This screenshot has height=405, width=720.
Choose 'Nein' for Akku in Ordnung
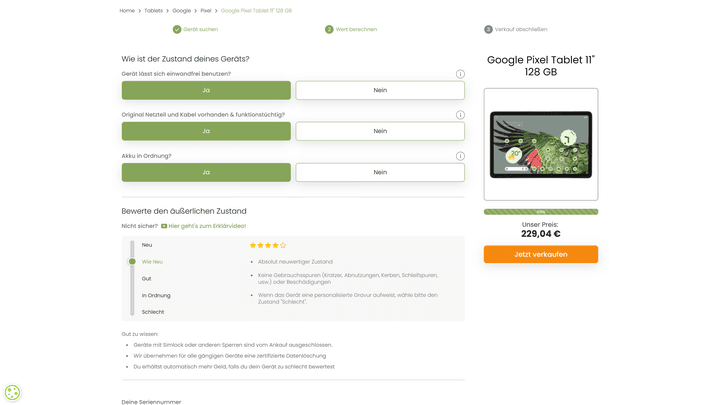(380, 172)
